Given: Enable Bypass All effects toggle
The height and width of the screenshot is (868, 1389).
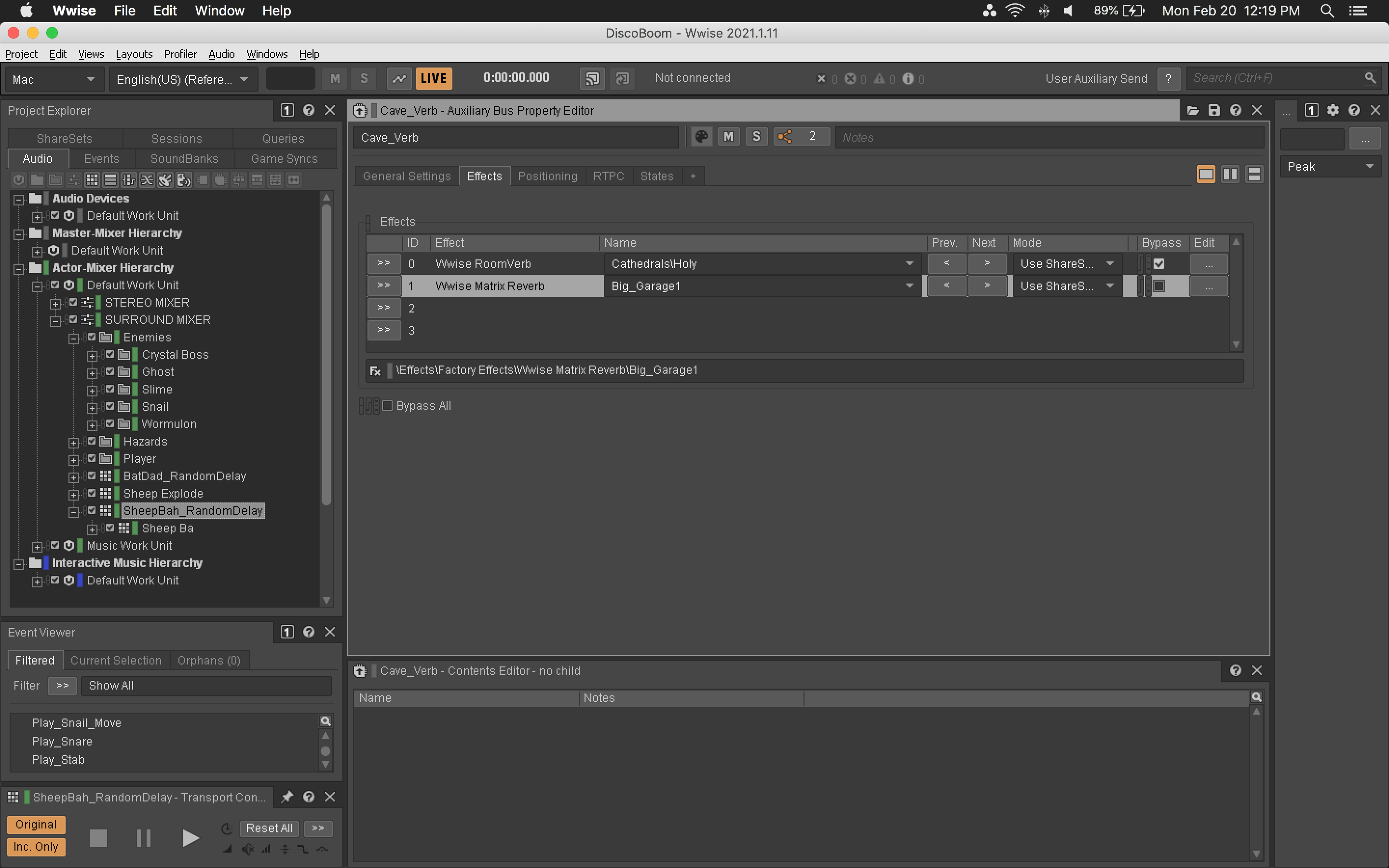Looking at the screenshot, I should [x=387, y=405].
